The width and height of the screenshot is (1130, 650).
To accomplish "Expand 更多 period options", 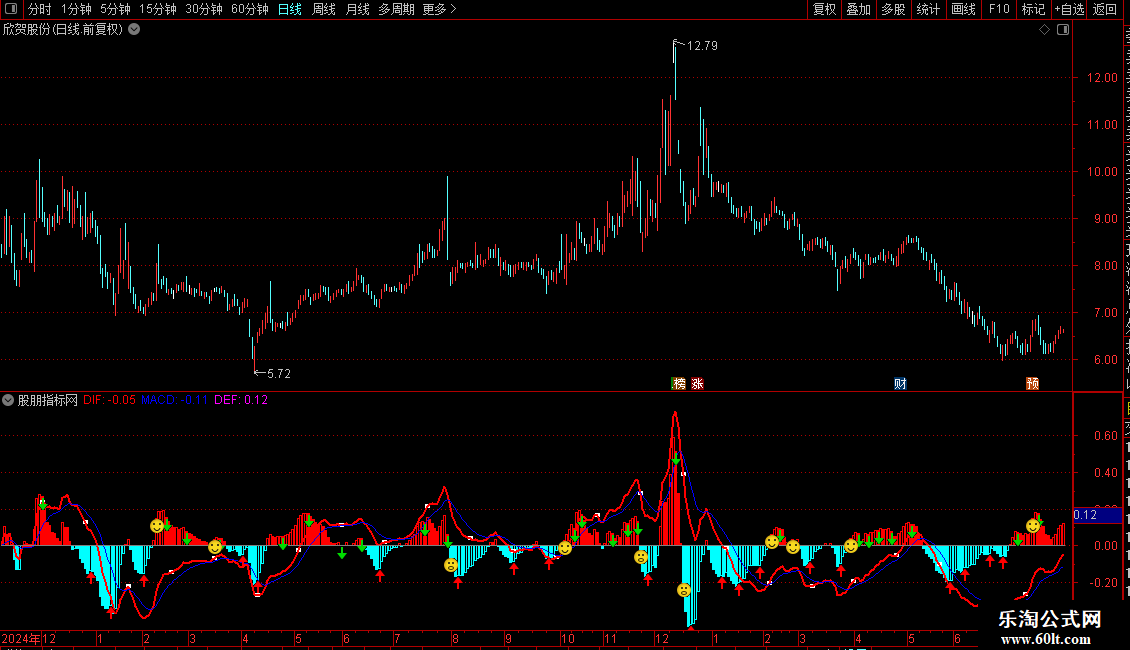I will pos(439,9).
